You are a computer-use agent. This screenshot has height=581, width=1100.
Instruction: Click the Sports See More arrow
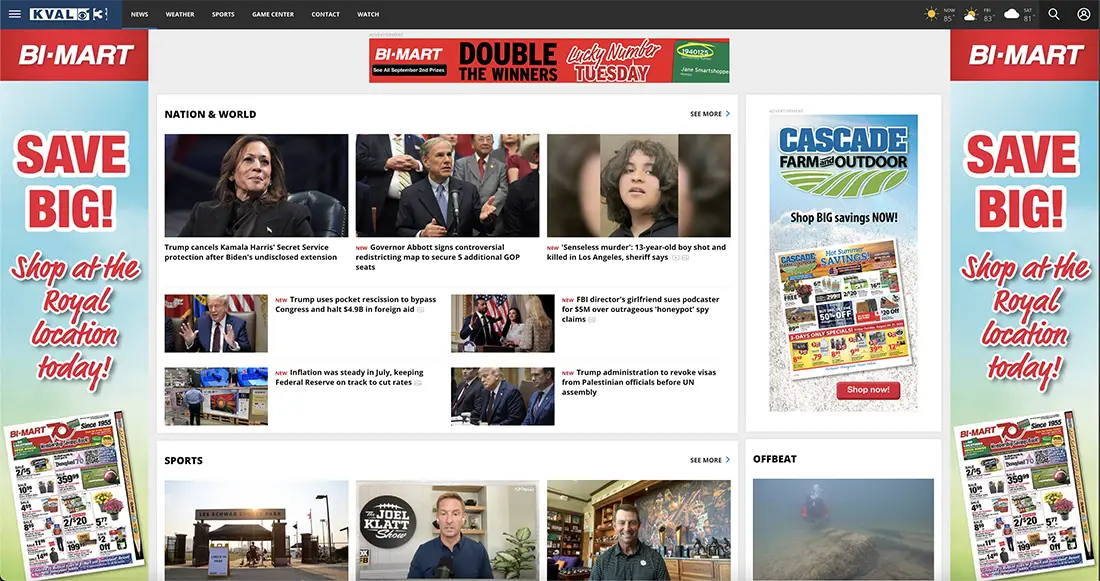(727, 460)
